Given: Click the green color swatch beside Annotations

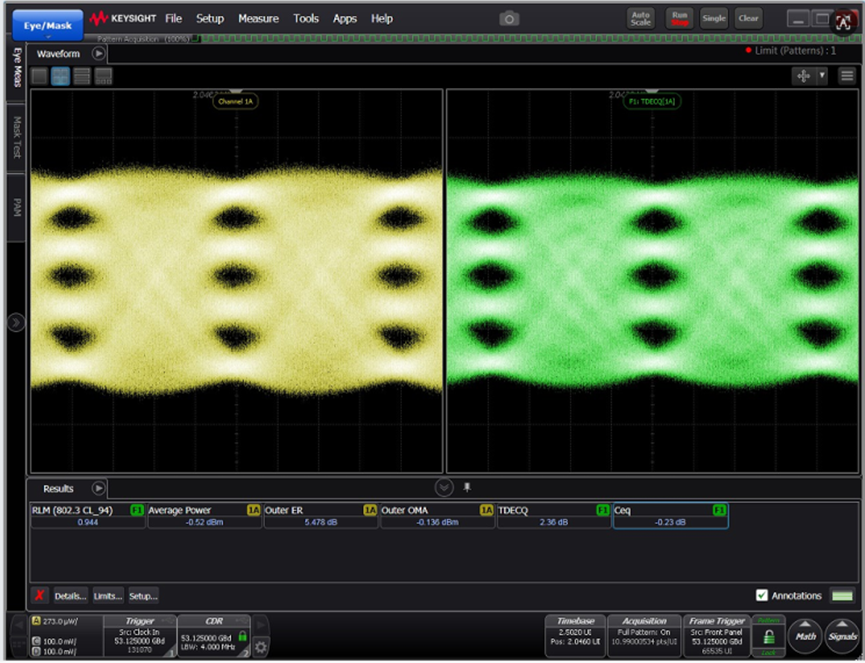Looking at the screenshot, I should point(844,596).
